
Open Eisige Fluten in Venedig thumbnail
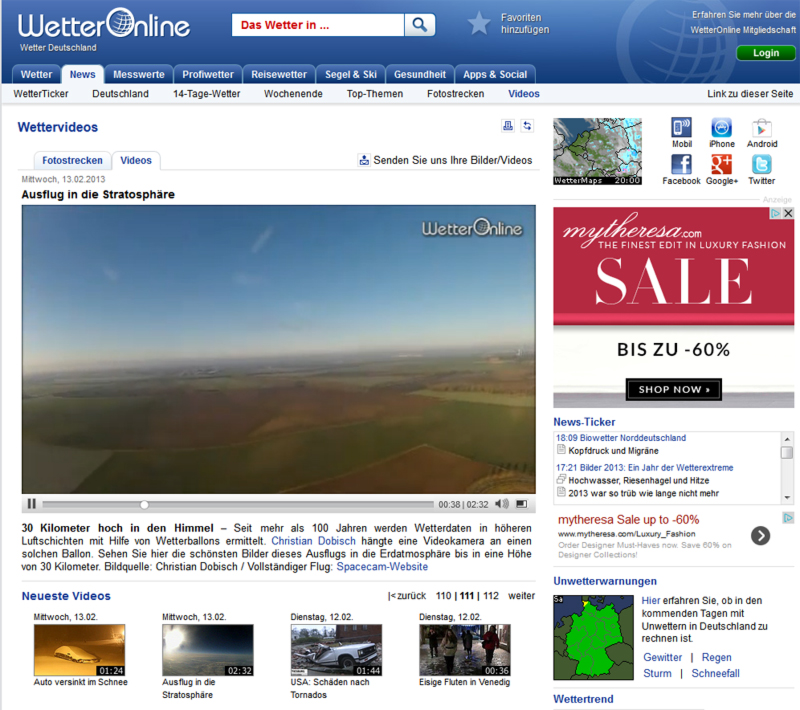465,650
